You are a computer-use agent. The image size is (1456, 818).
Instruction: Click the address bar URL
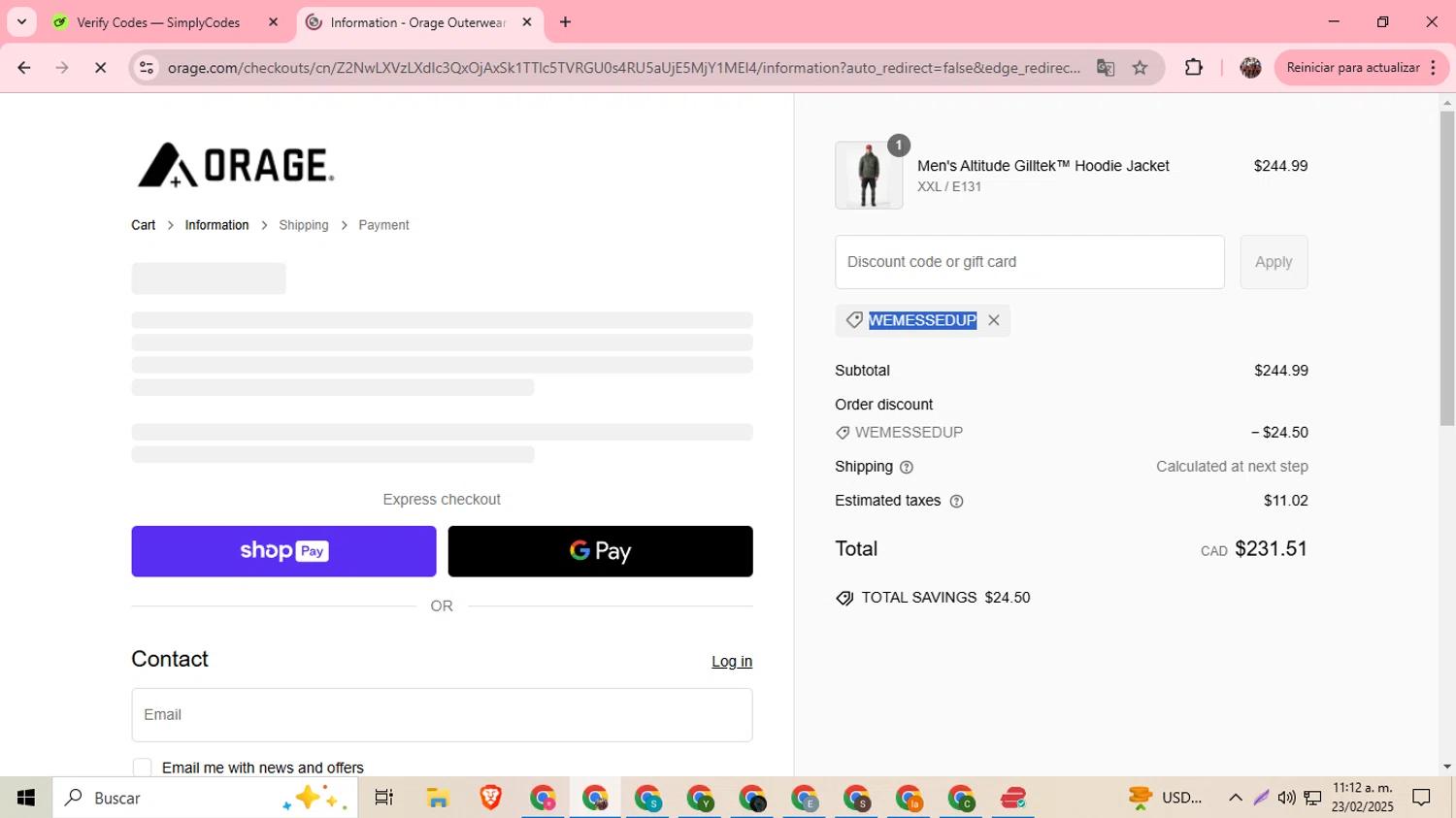coord(623,68)
